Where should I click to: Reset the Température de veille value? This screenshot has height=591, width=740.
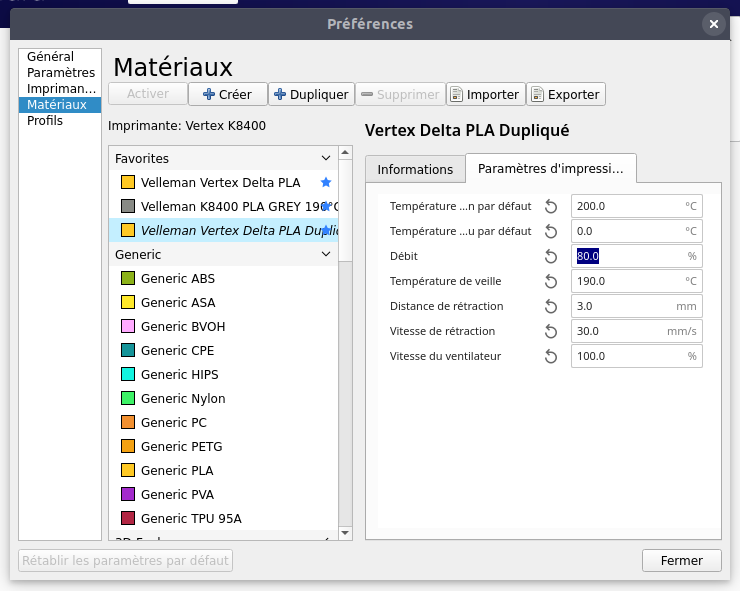point(551,281)
